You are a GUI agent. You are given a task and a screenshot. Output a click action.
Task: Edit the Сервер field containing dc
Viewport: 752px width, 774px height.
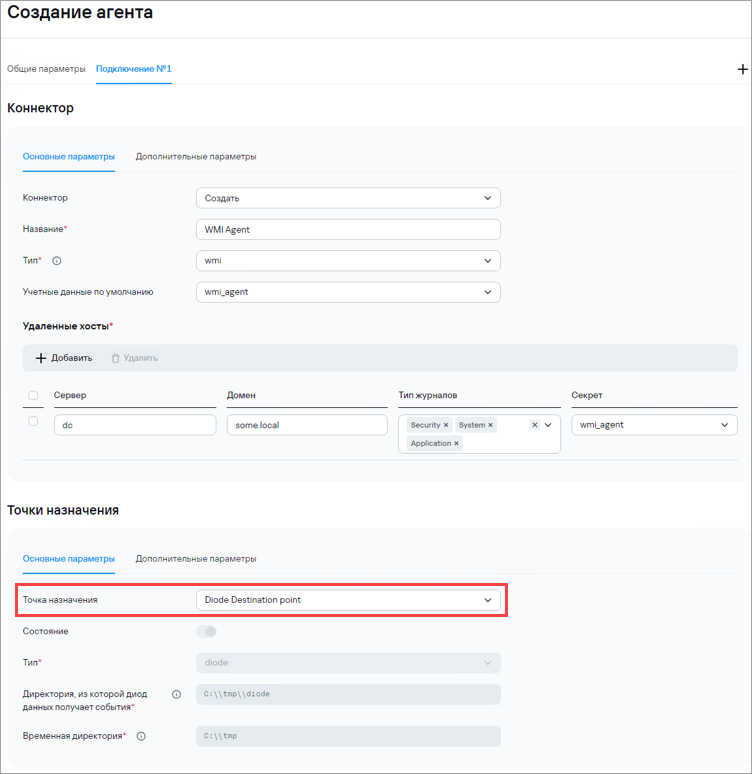[x=135, y=425]
